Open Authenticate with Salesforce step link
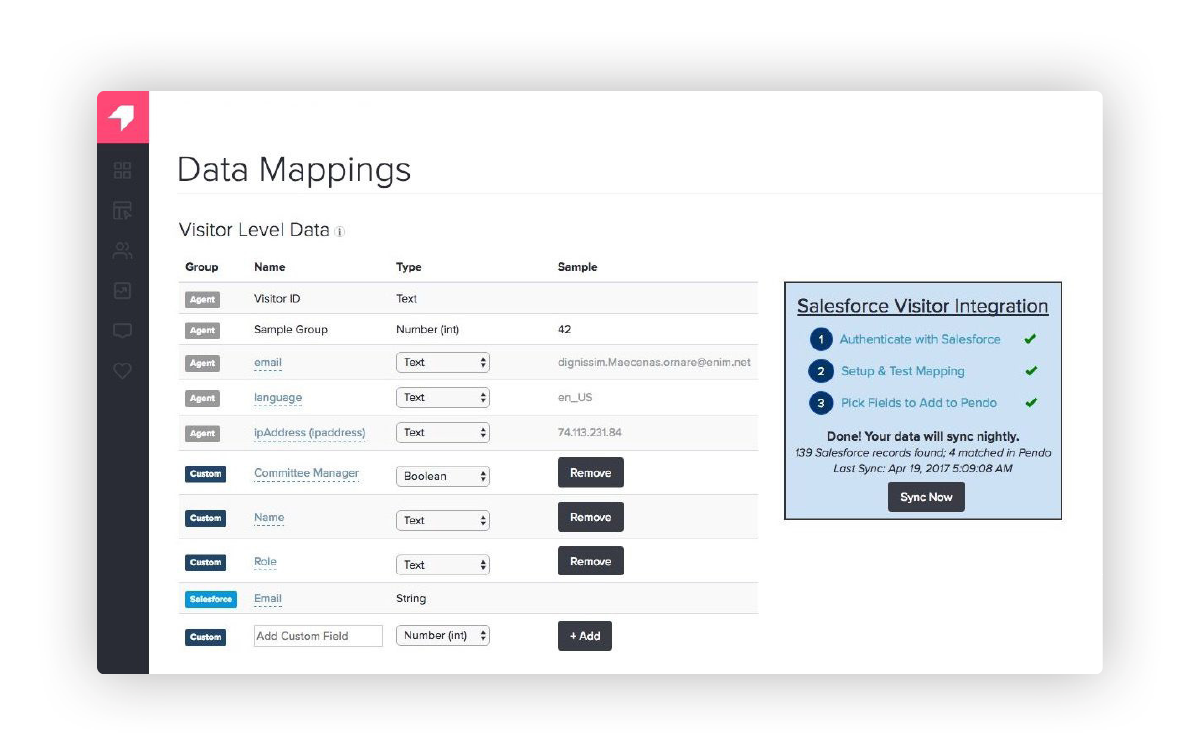Image resolution: width=1200 pixels, height=747 pixels. pyautogui.click(x=919, y=339)
